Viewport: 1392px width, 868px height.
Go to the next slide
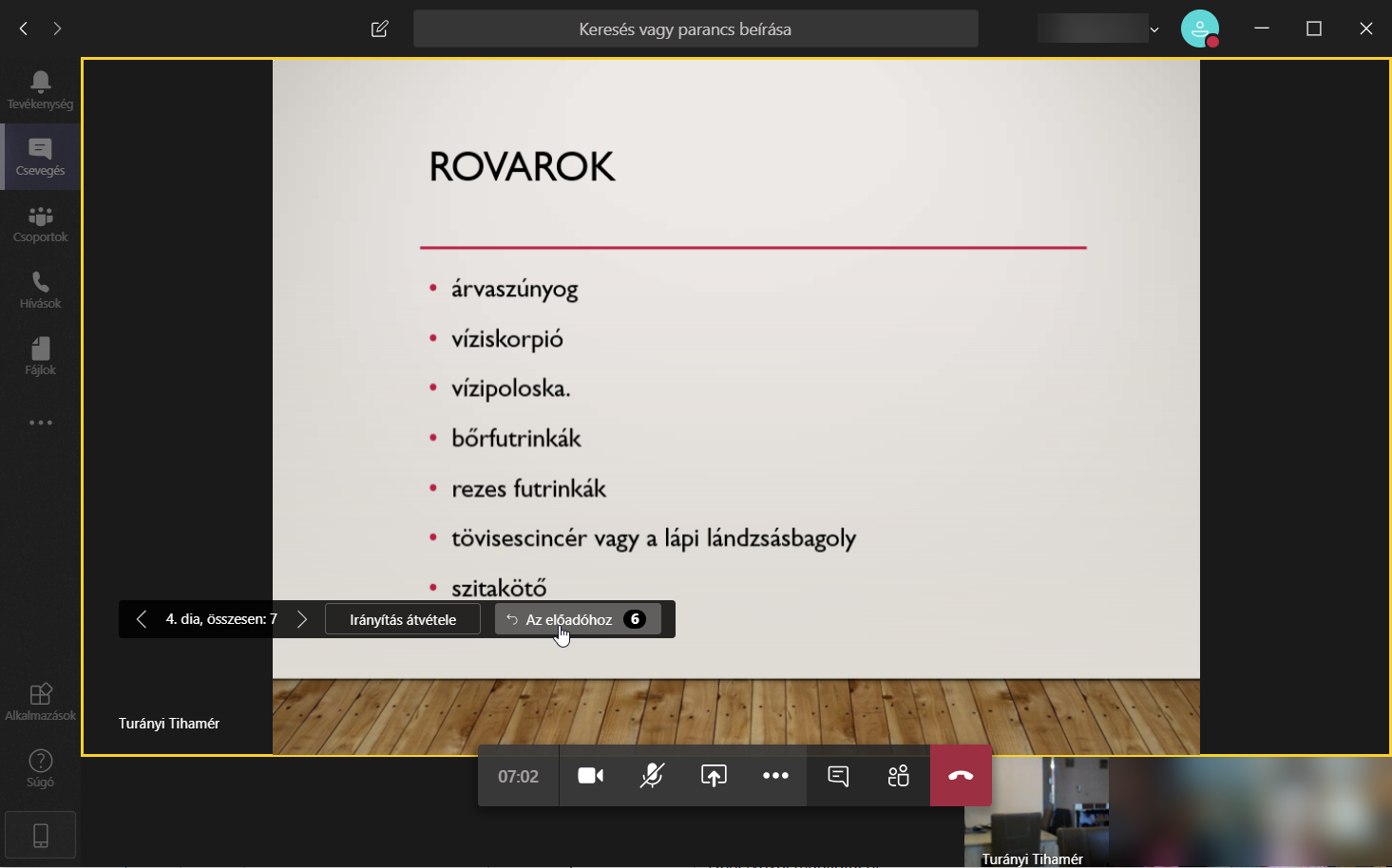pyautogui.click(x=302, y=619)
